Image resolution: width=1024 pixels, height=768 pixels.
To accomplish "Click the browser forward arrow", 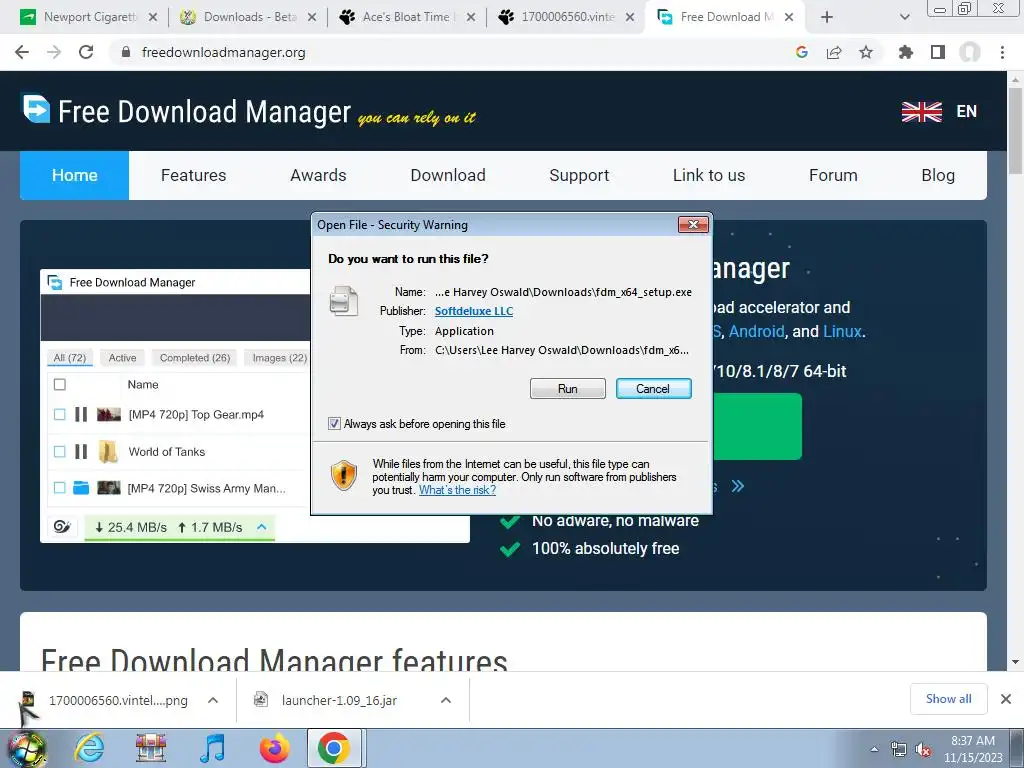I will click(x=54, y=52).
